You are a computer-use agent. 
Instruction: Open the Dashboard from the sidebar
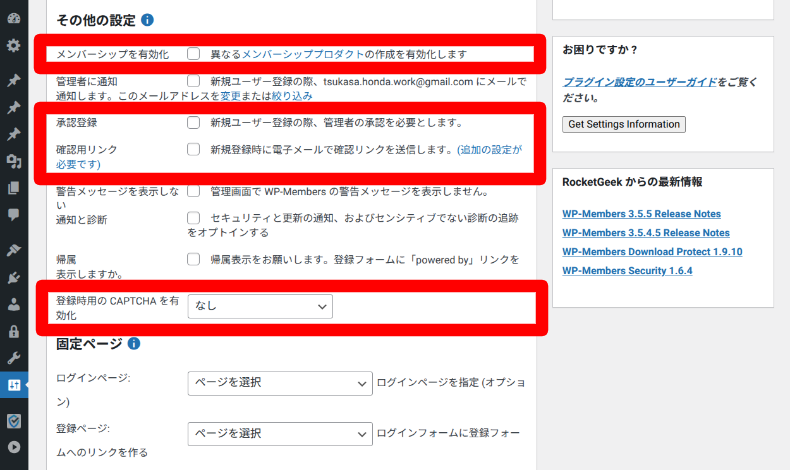[x=14, y=18]
